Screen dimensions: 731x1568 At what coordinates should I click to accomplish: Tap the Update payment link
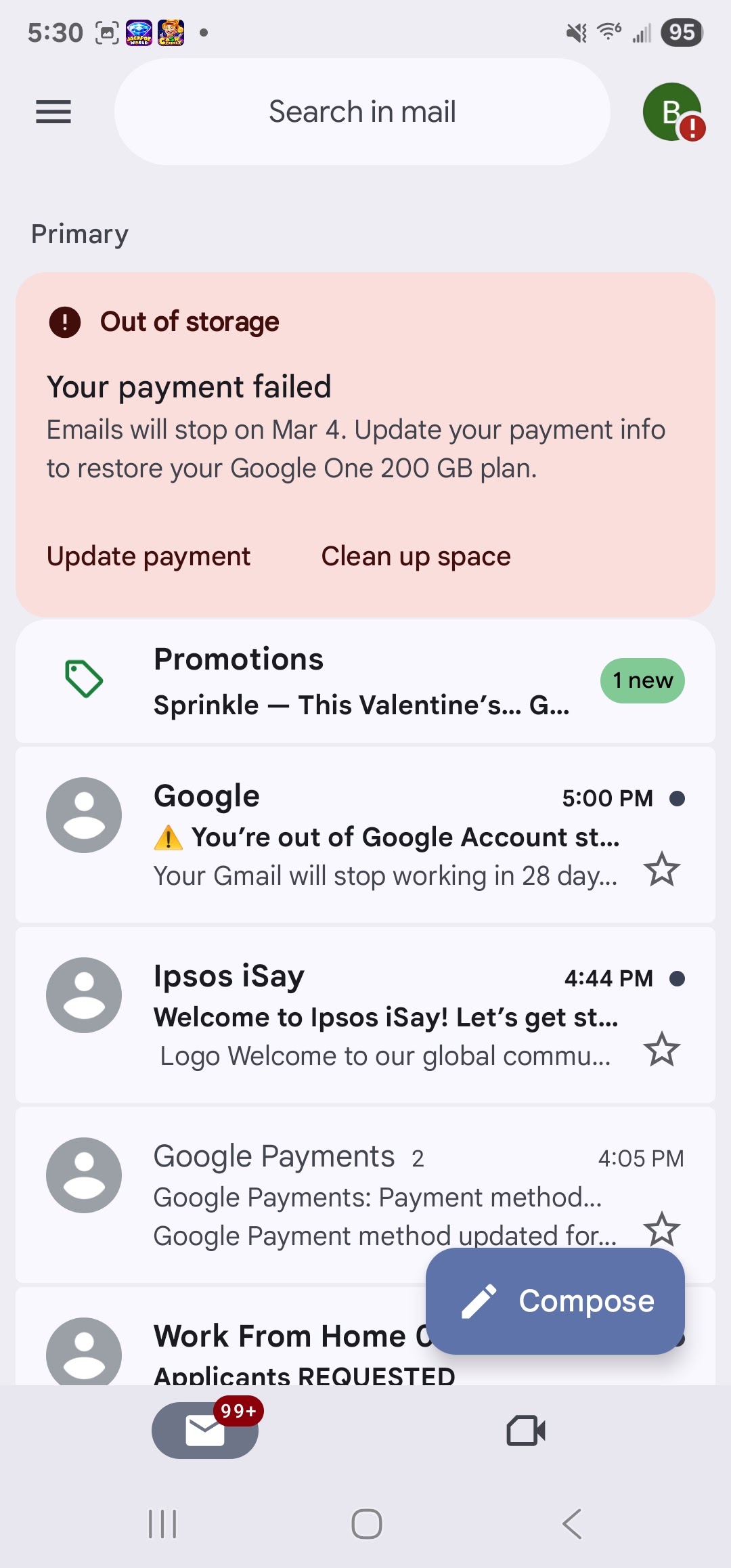point(148,557)
